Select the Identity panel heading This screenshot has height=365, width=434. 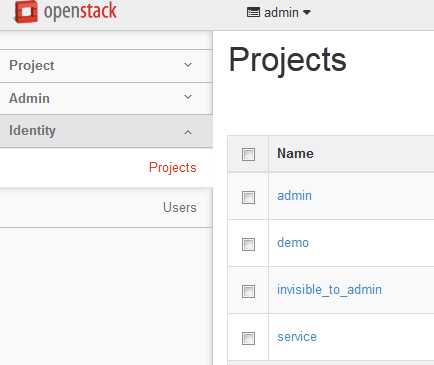point(106,131)
